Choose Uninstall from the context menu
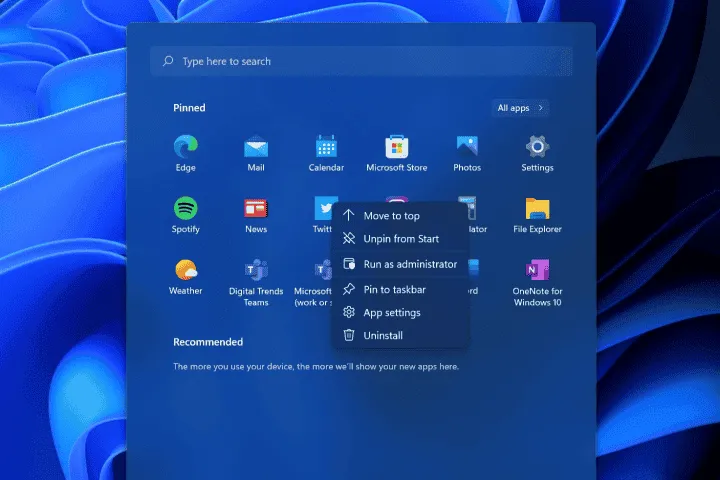The height and width of the screenshot is (480, 720). 383,335
